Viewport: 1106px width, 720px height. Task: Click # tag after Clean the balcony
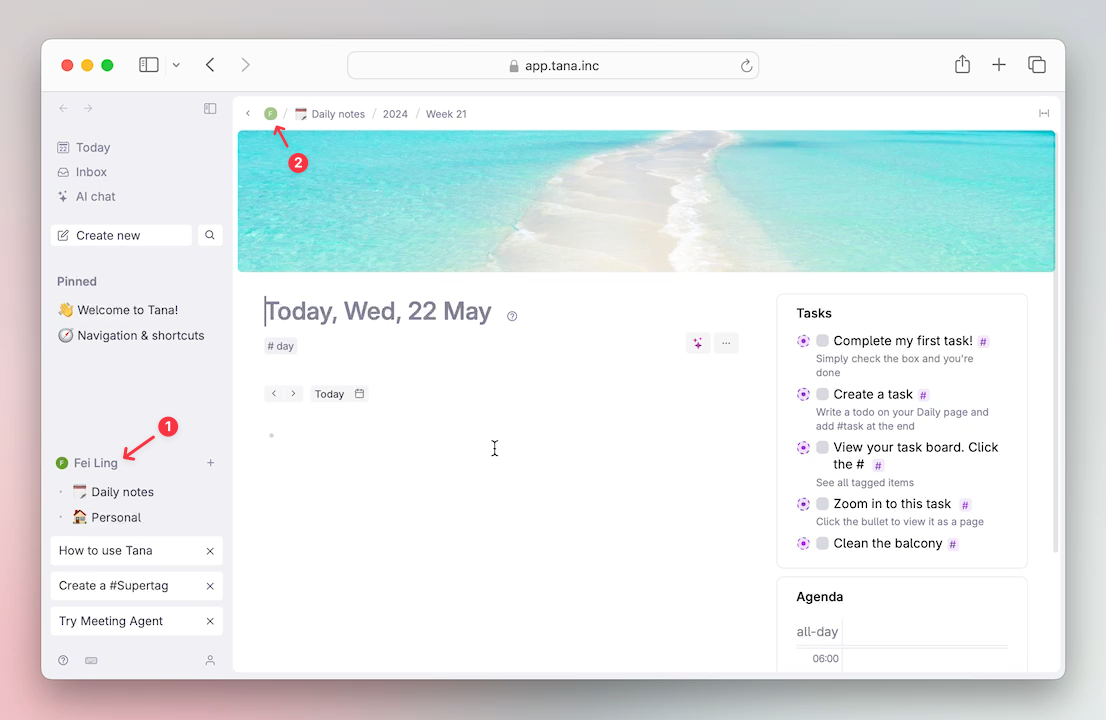pos(953,544)
